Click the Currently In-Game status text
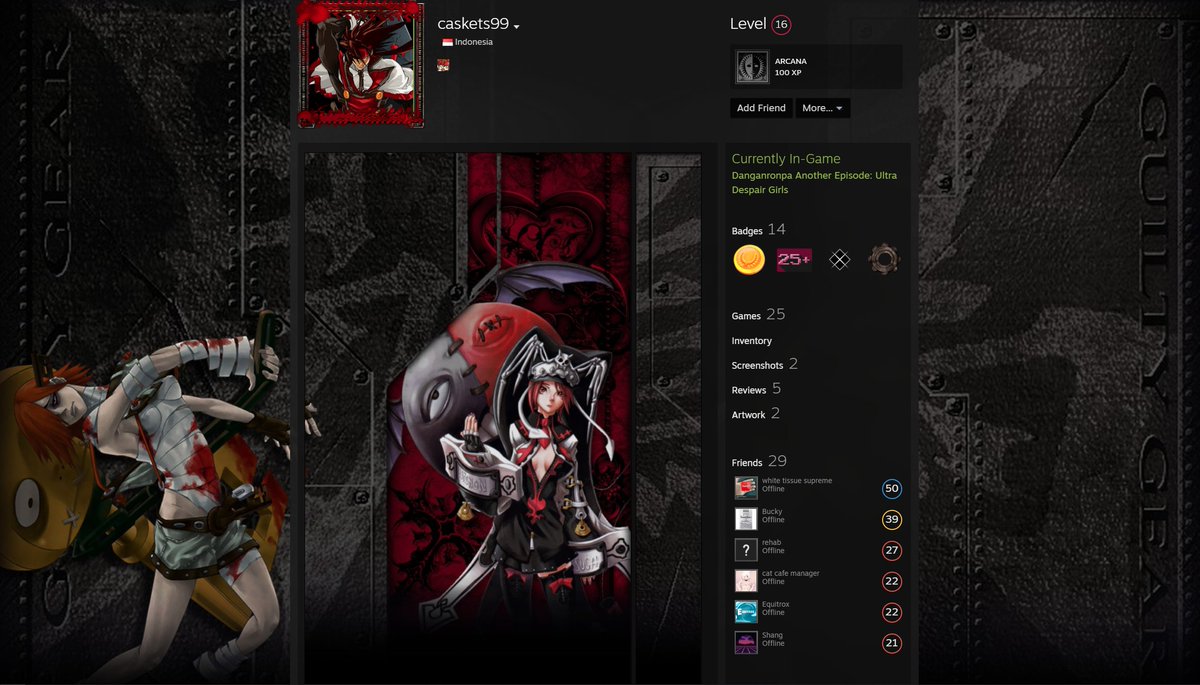Image resolution: width=1200 pixels, height=685 pixels. [x=786, y=159]
